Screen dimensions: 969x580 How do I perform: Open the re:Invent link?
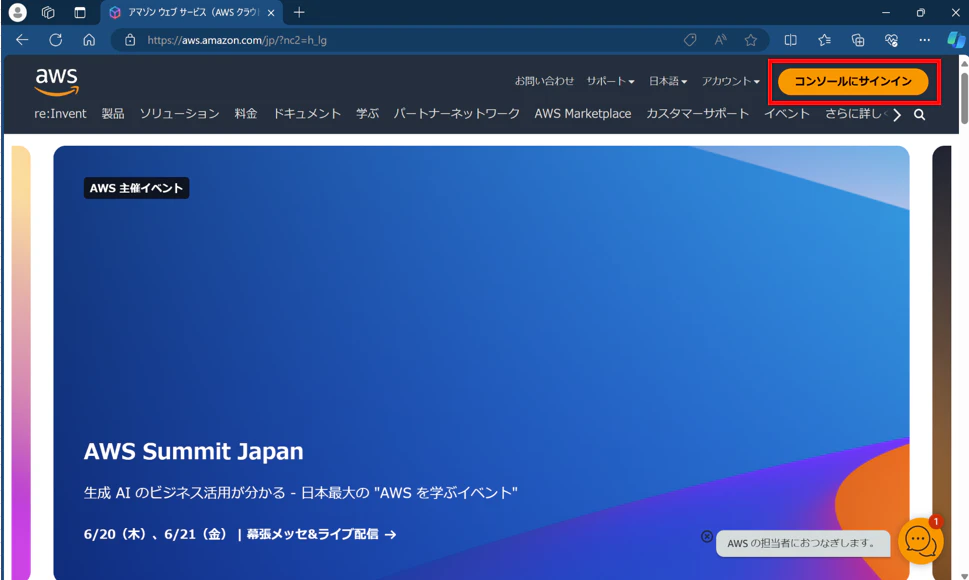60,114
